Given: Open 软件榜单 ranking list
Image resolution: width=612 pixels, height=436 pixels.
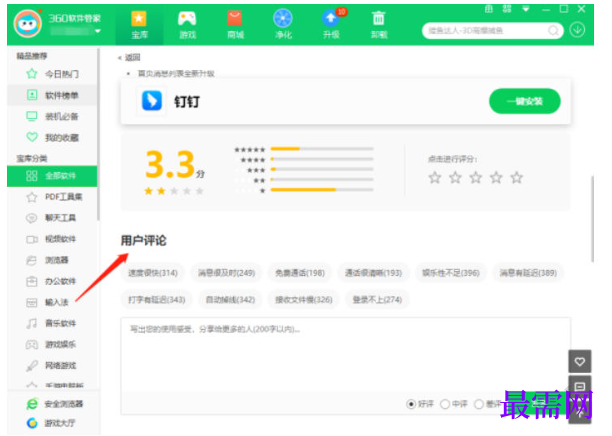Looking at the screenshot, I should tap(52, 95).
